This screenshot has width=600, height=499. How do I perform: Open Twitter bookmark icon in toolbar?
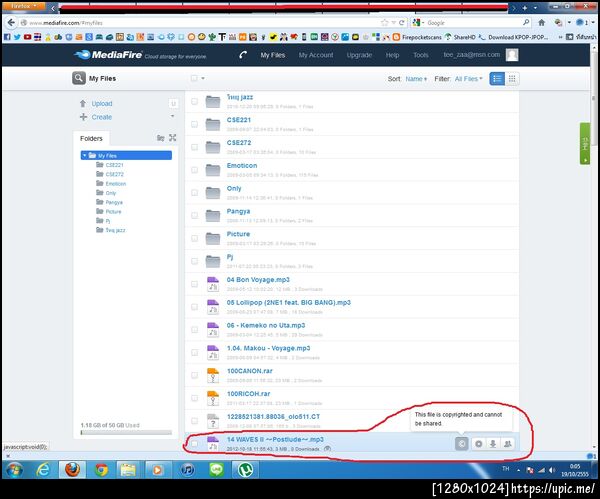point(17,37)
